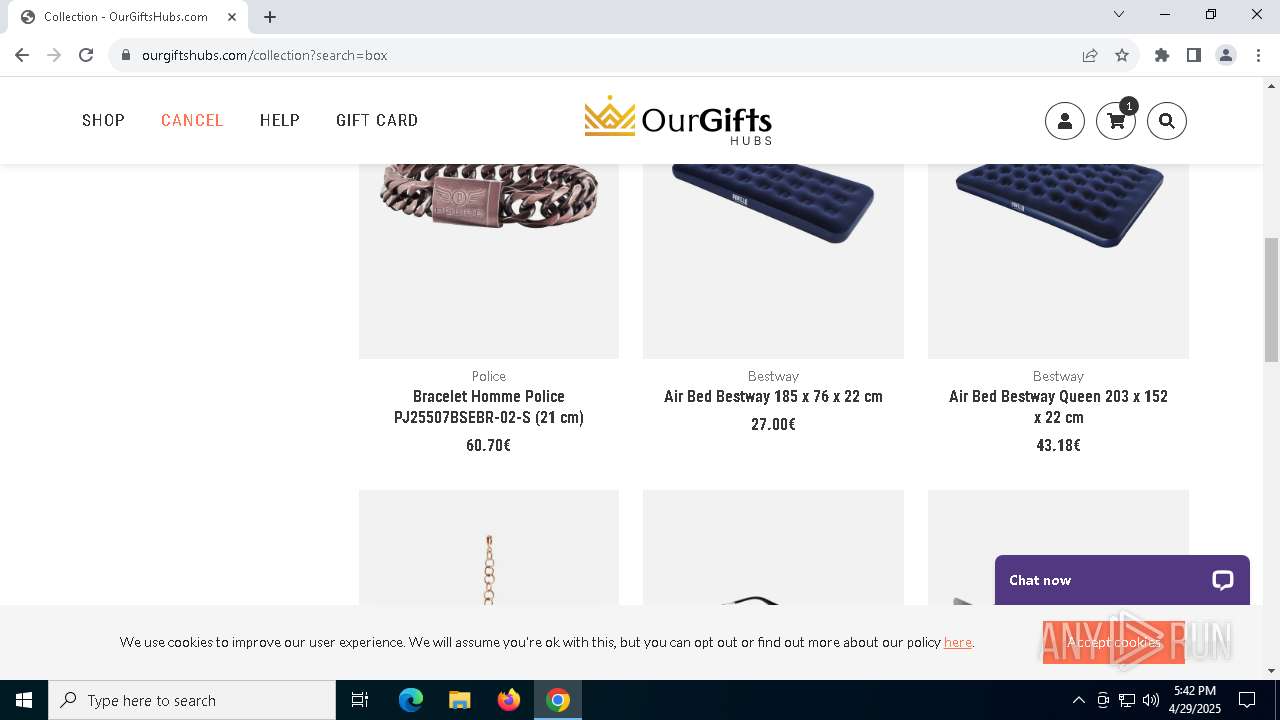Open Air Bed Bestway 185 x 76 product

[x=773, y=397]
